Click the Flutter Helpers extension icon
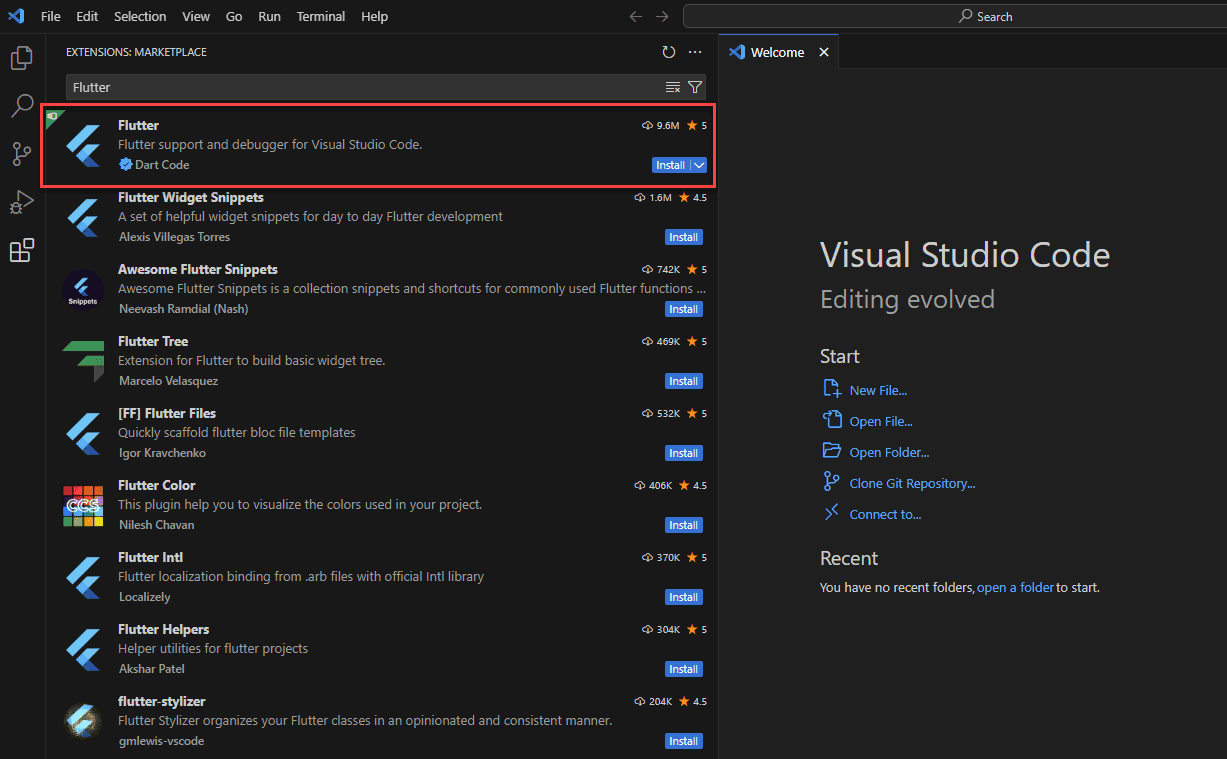 pos(83,649)
